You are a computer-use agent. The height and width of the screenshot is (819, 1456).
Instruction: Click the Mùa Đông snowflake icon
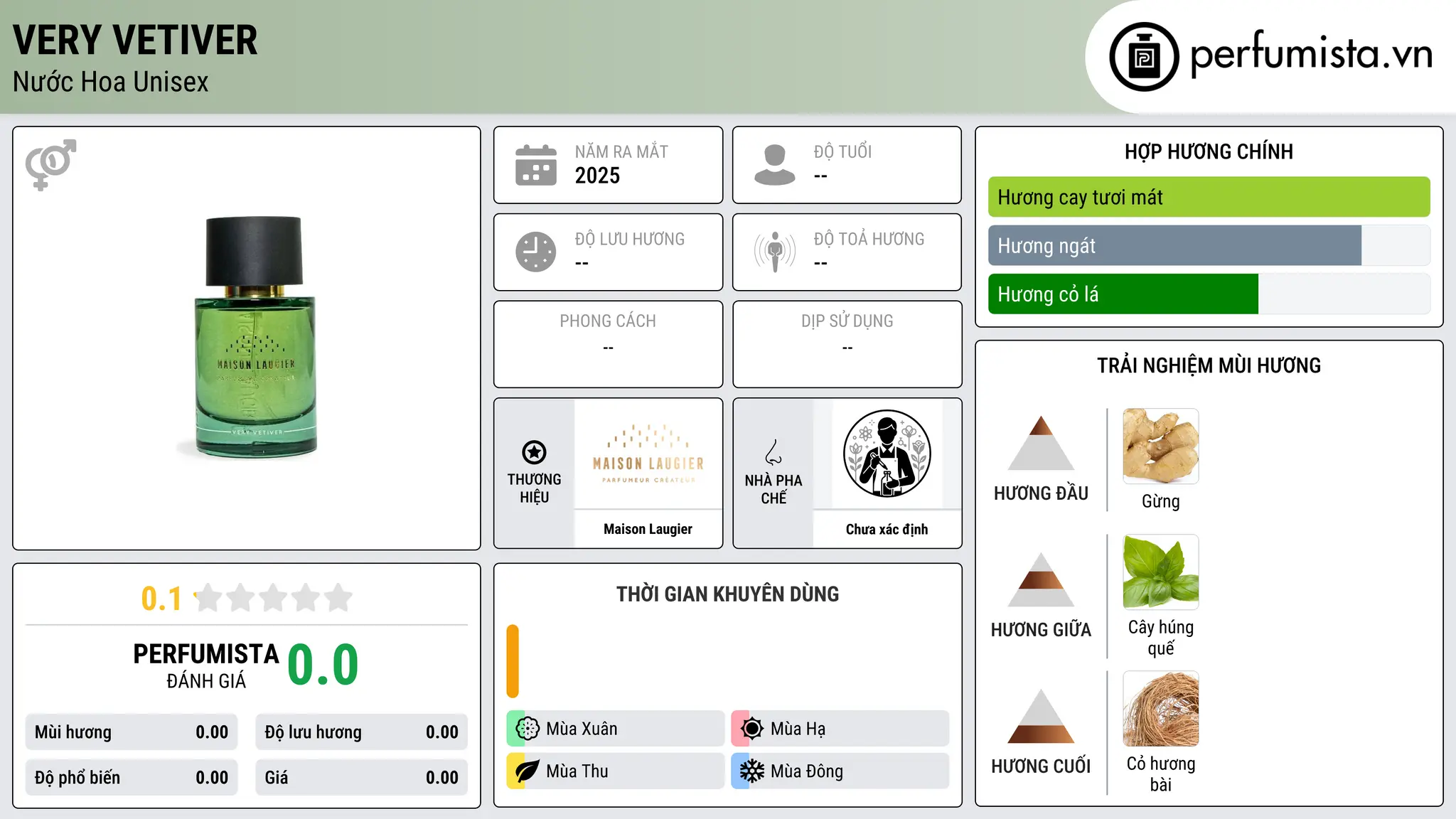(751, 771)
